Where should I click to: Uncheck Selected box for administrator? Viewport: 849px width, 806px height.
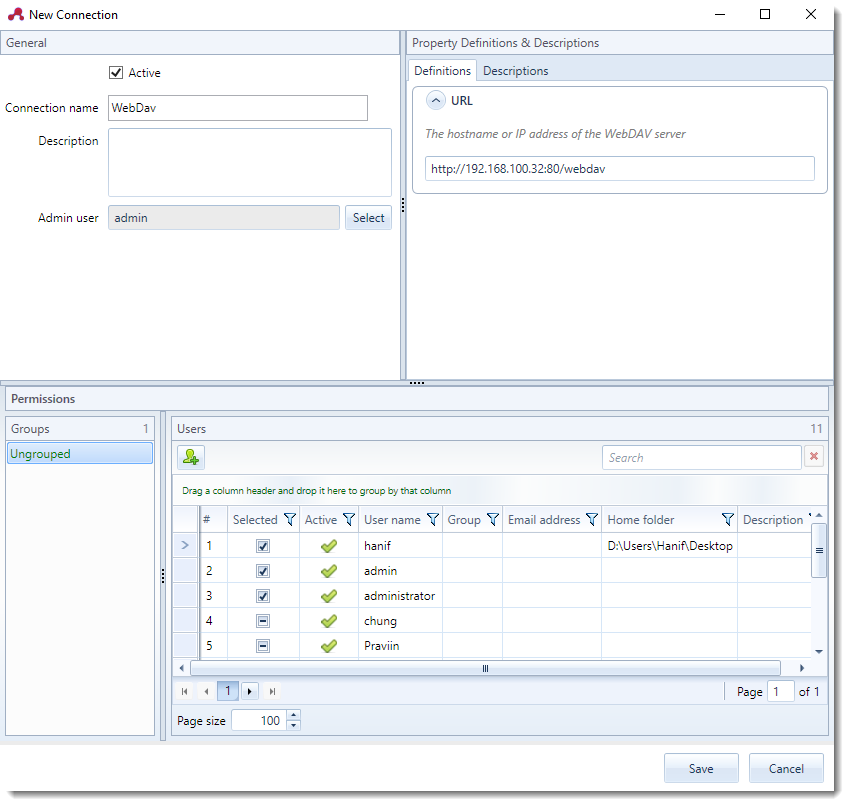(x=263, y=596)
